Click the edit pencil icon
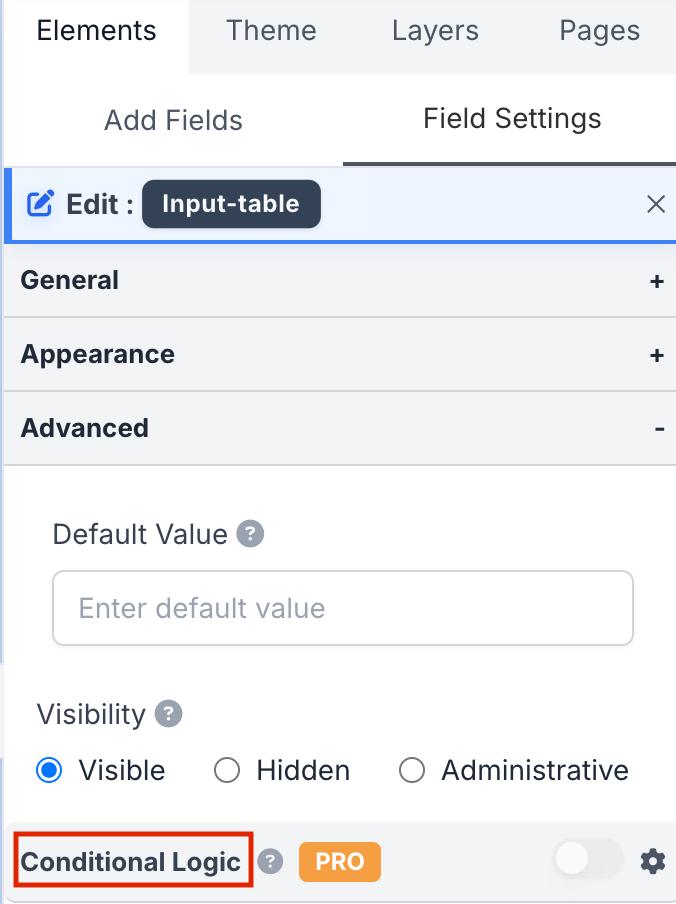The height and width of the screenshot is (904, 676). [40, 205]
